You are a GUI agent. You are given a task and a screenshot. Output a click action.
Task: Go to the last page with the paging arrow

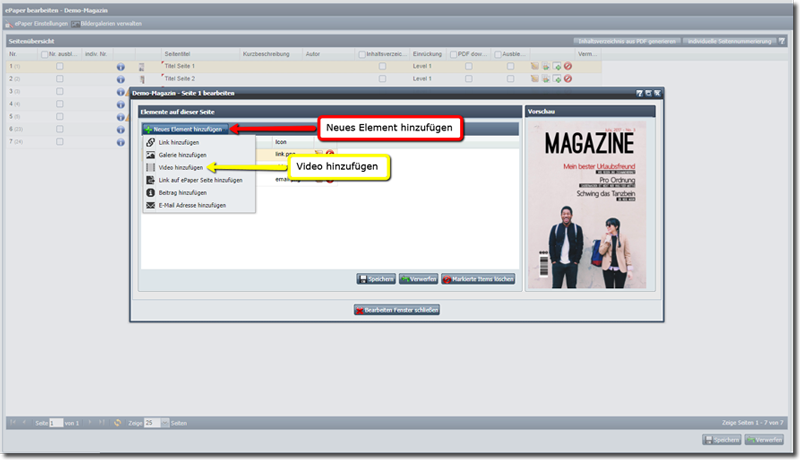pos(102,423)
